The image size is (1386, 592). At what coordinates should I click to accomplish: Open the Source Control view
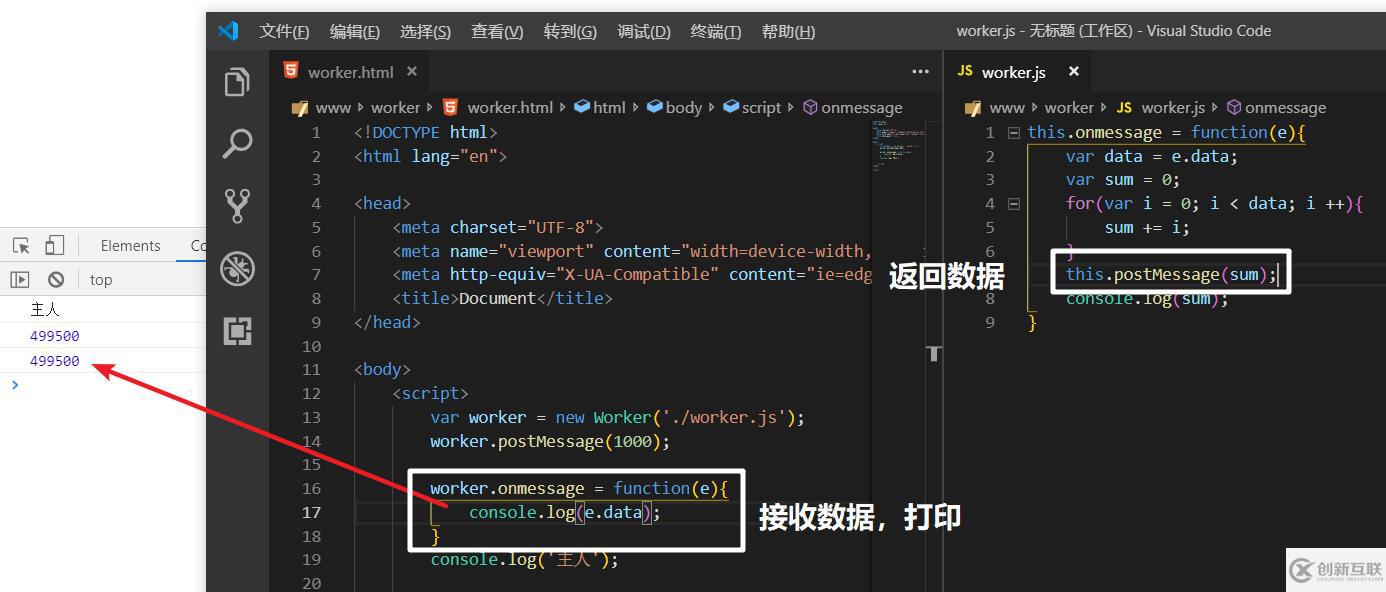point(237,205)
